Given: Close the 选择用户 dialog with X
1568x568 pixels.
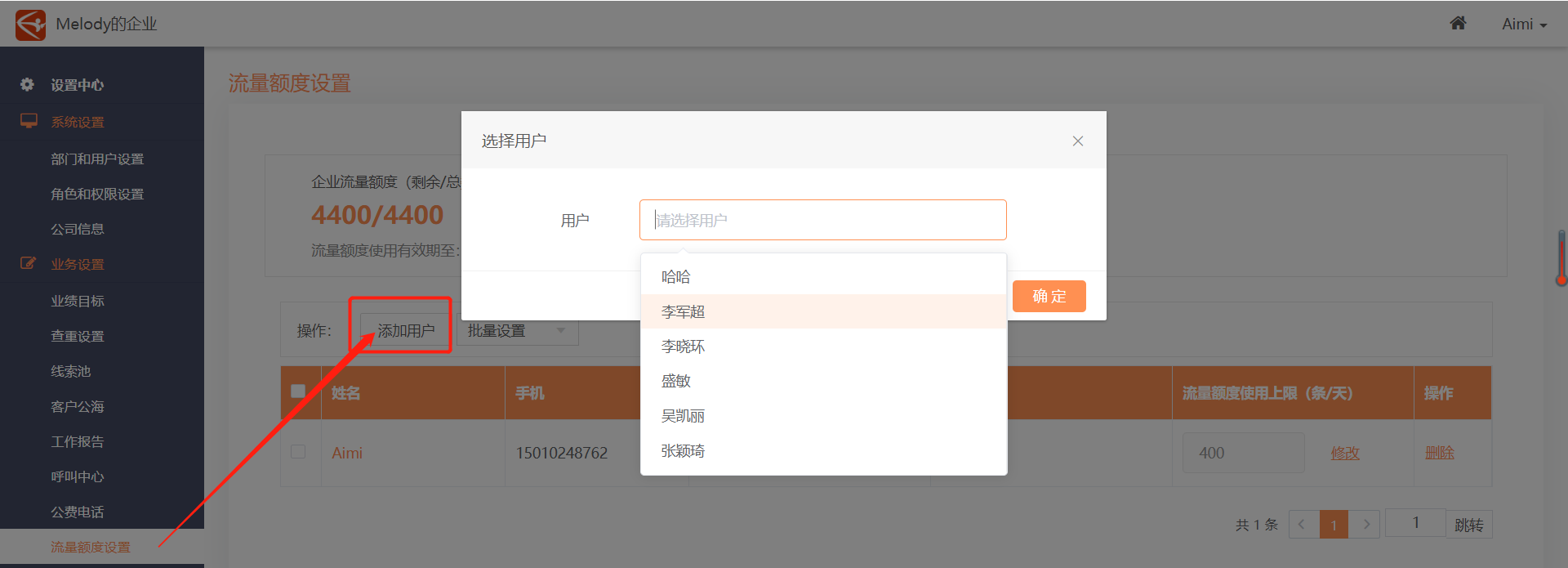Looking at the screenshot, I should coord(1078,141).
